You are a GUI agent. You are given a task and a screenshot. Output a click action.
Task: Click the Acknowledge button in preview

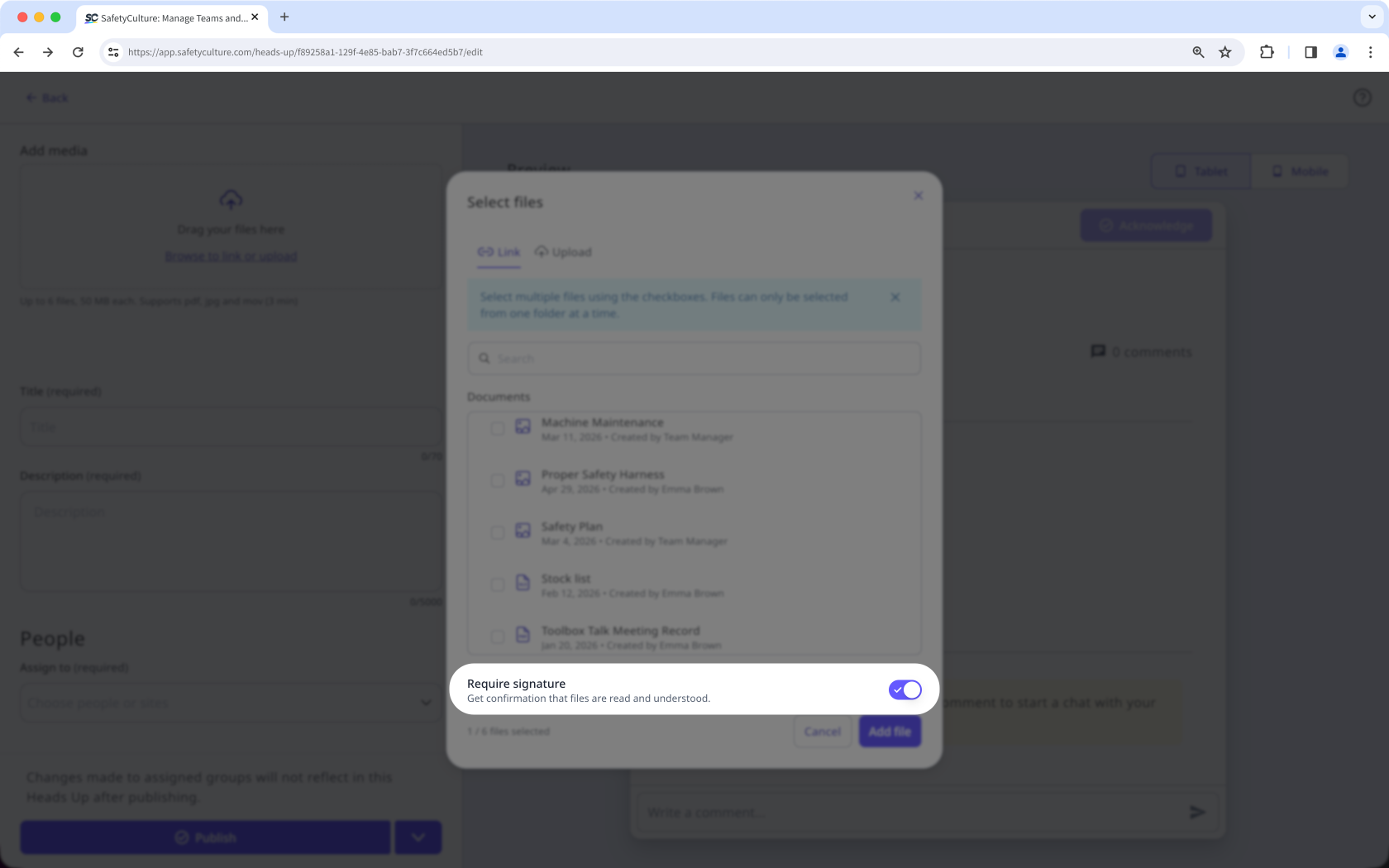coord(1146,226)
